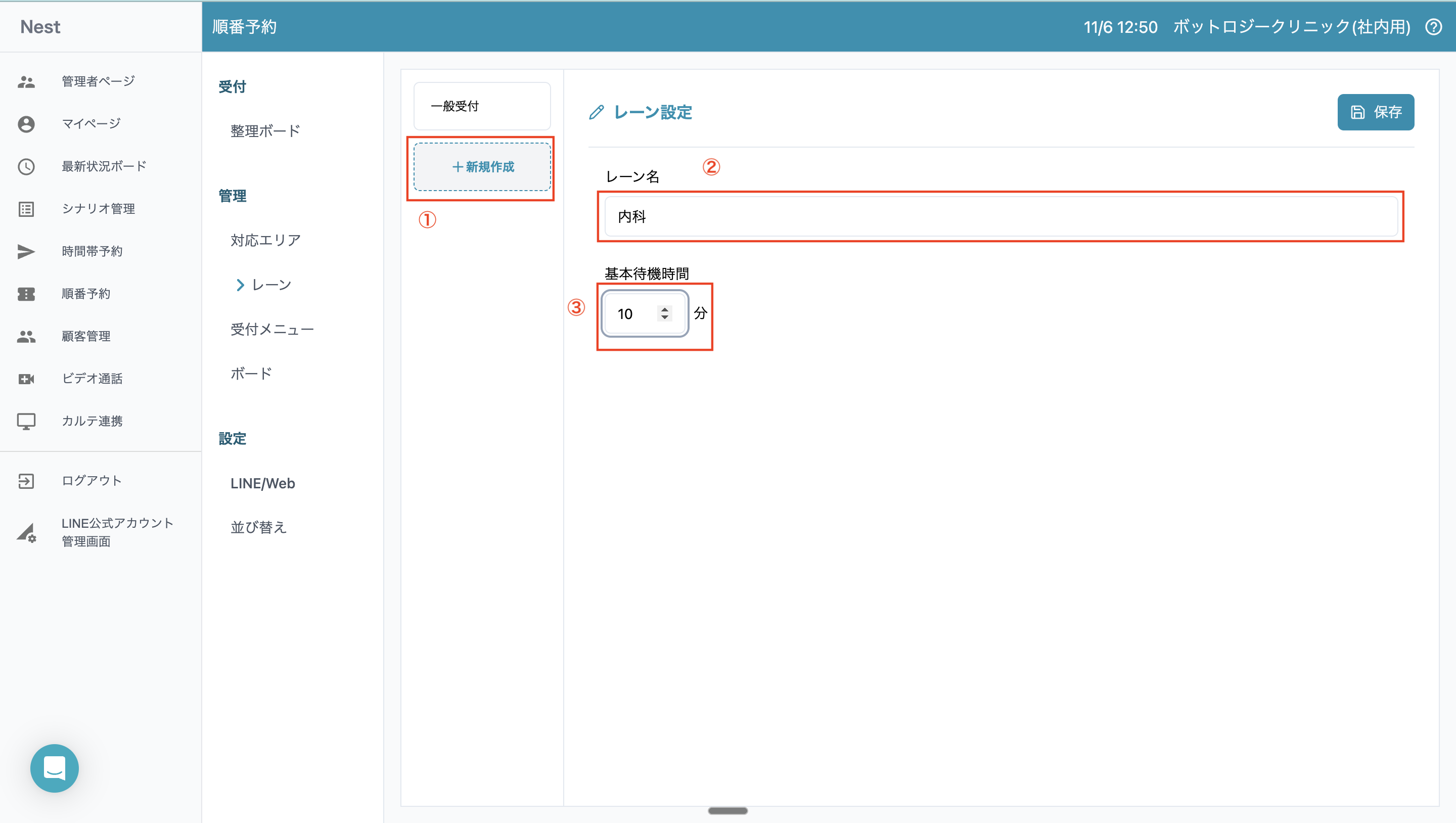Open ビデオ通話 via the camera icon
Image resolution: width=1456 pixels, height=823 pixels.
(26, 379)
